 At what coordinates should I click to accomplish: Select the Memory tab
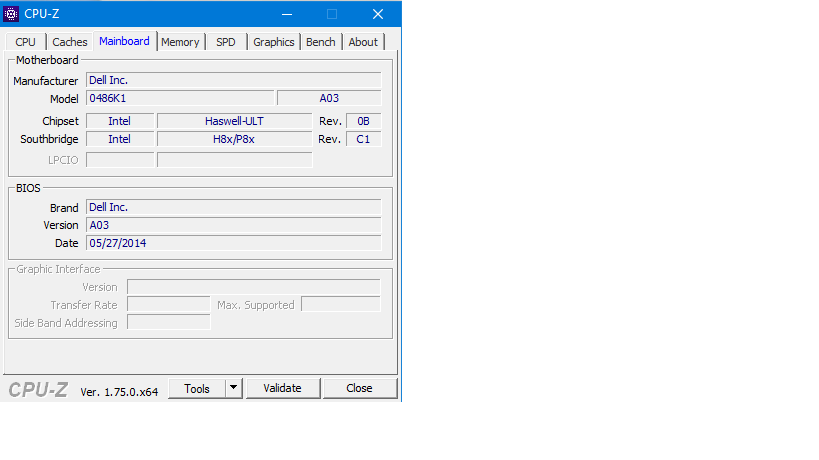[x=180, y=42]
